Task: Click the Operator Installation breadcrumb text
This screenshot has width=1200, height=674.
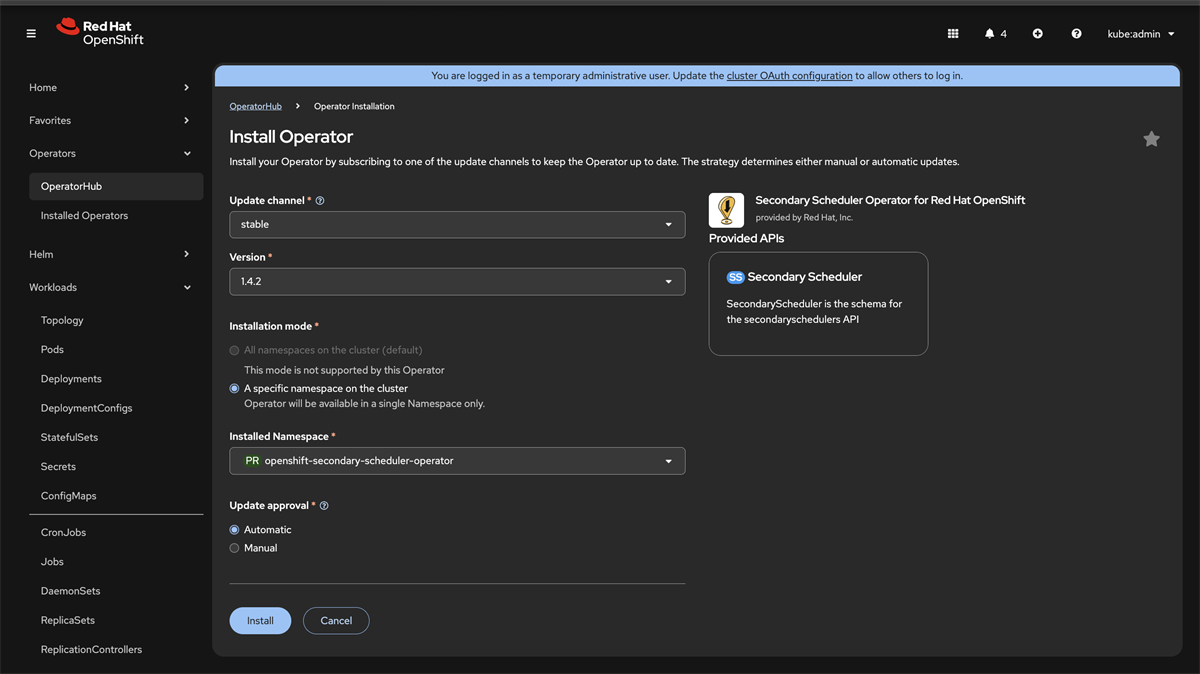Action: point(354,106)
